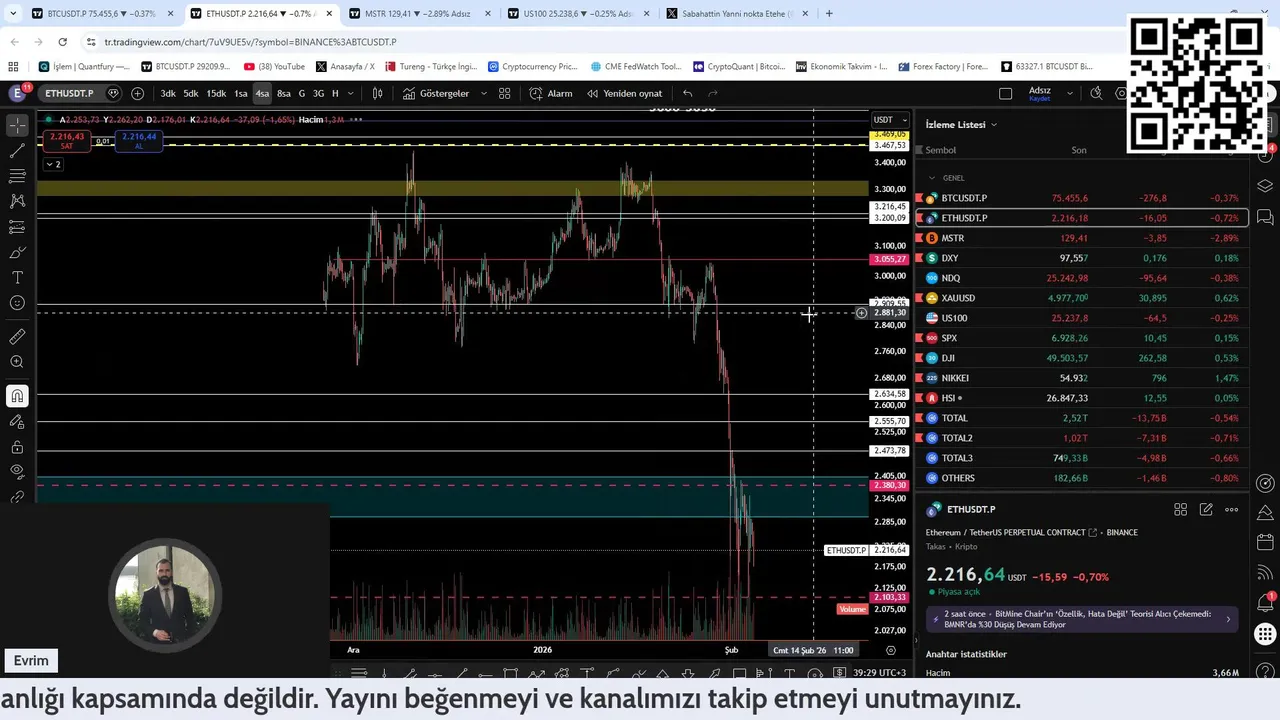Start Yeniden oynat bar replay

pos(624,93)
